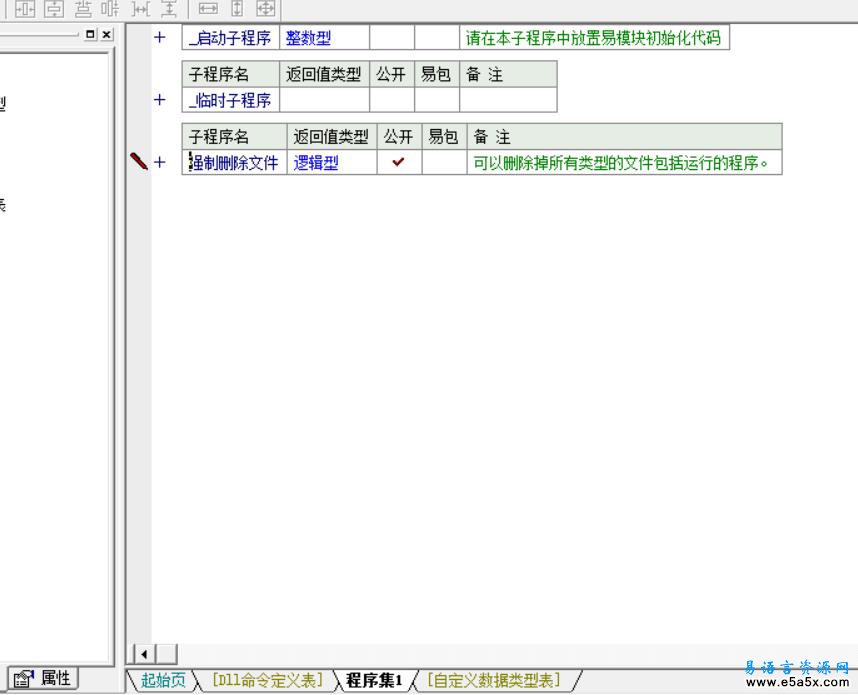858x695 pixels.
Task: Expand 强制删除文件 using its plus sign
Action: [x=158, y=162]
